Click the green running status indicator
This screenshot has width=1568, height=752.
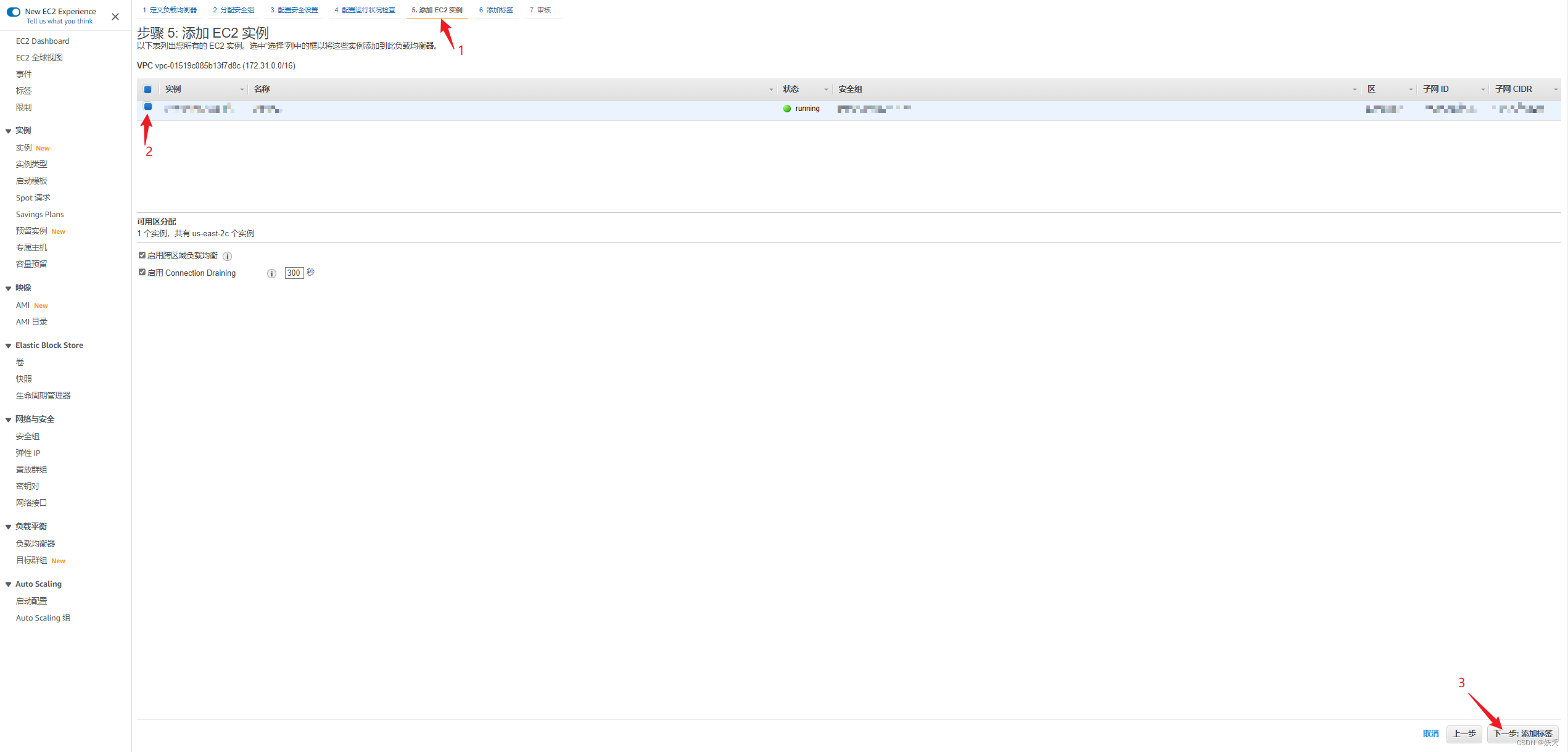click(787, 109)
